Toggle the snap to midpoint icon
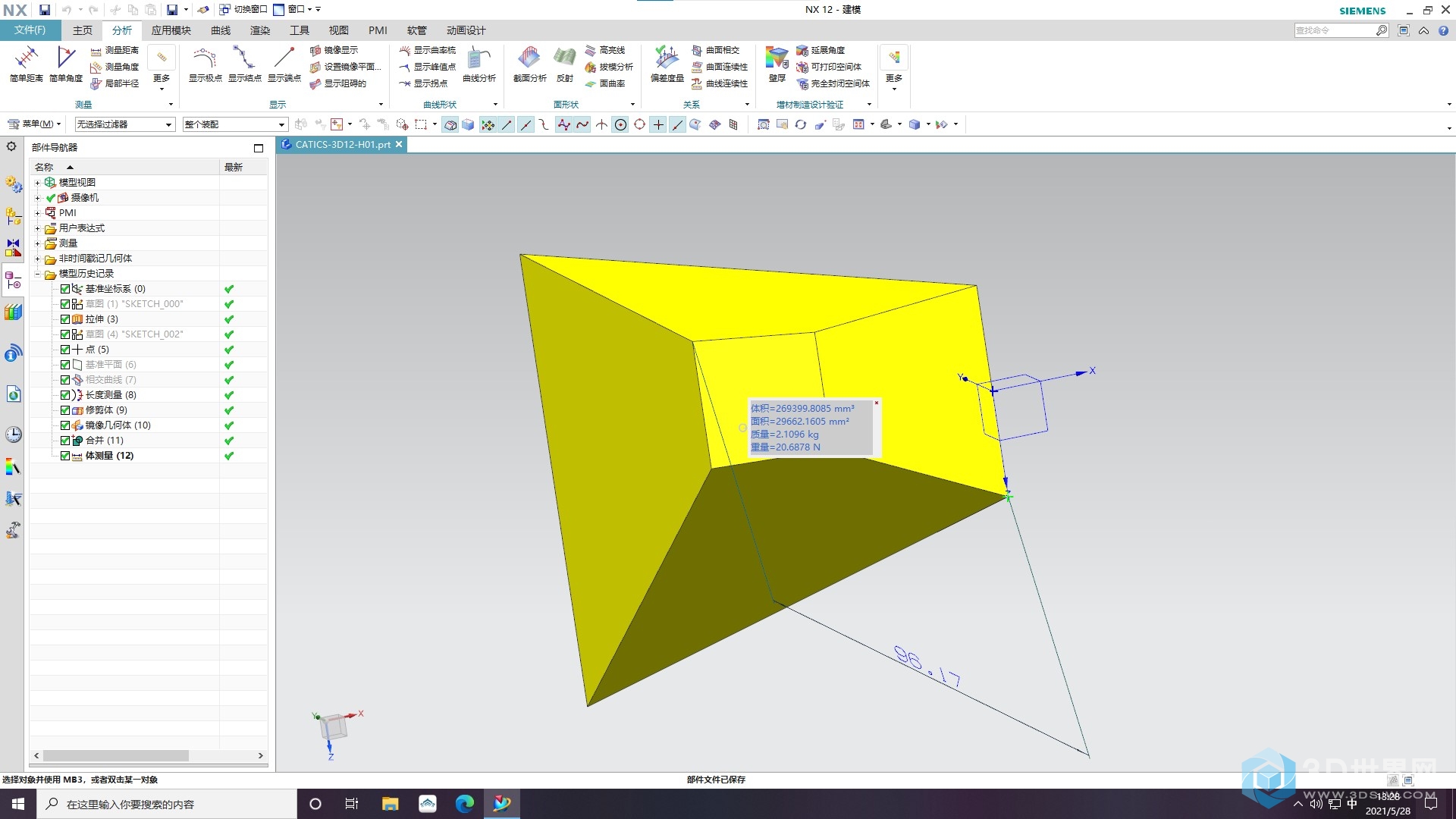Viewport: 1456px width, 819px height. pyautogui.click(x=526, y=124)
